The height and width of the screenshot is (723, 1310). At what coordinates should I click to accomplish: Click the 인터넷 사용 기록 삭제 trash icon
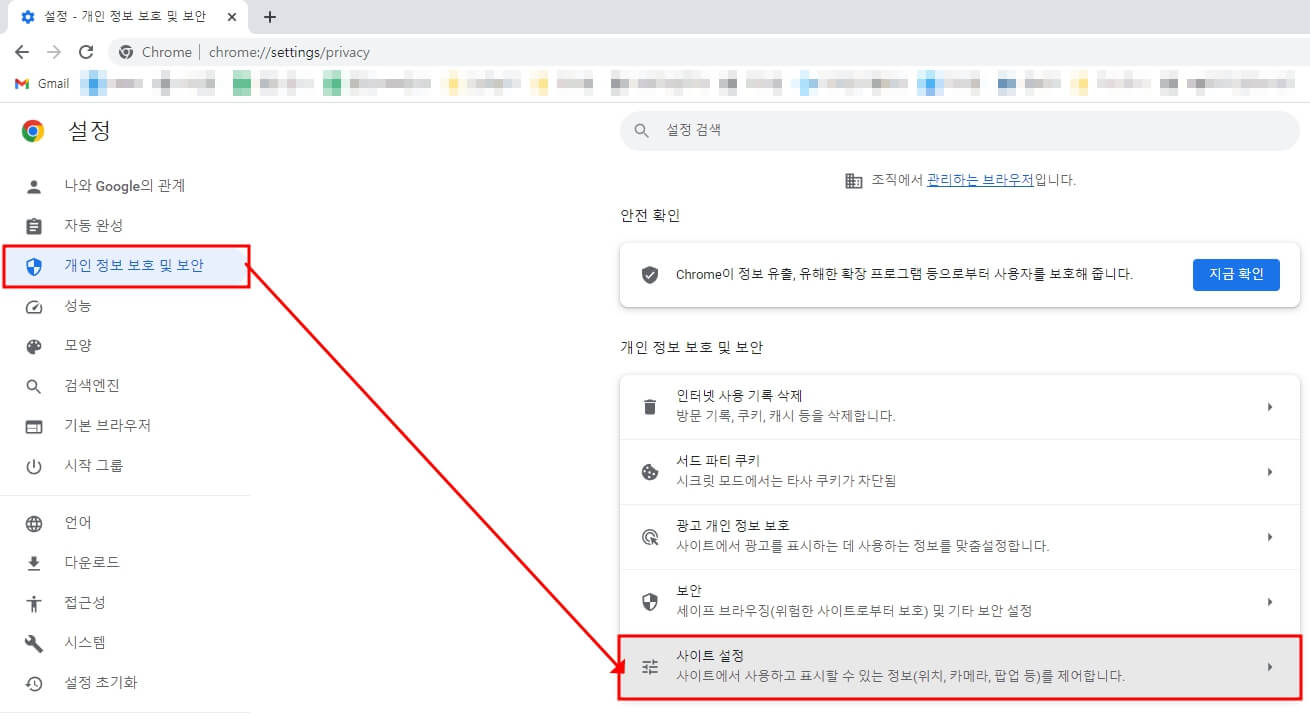pyautogui.click(x=650, y=406)
